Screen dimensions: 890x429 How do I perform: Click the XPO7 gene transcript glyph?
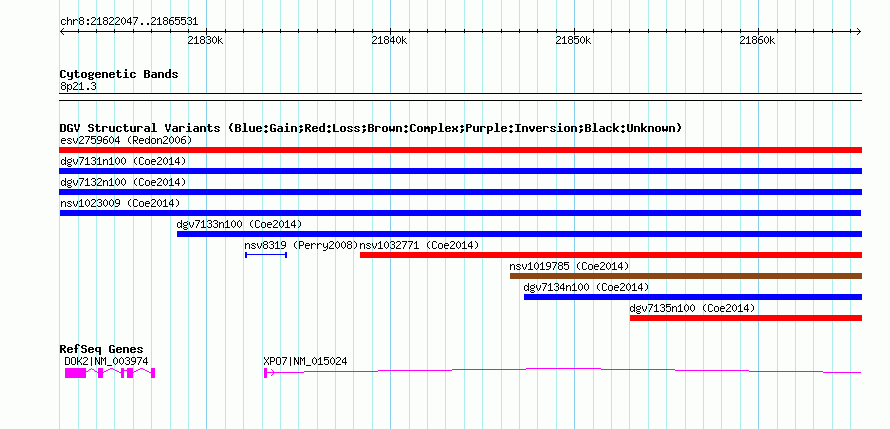562,372
